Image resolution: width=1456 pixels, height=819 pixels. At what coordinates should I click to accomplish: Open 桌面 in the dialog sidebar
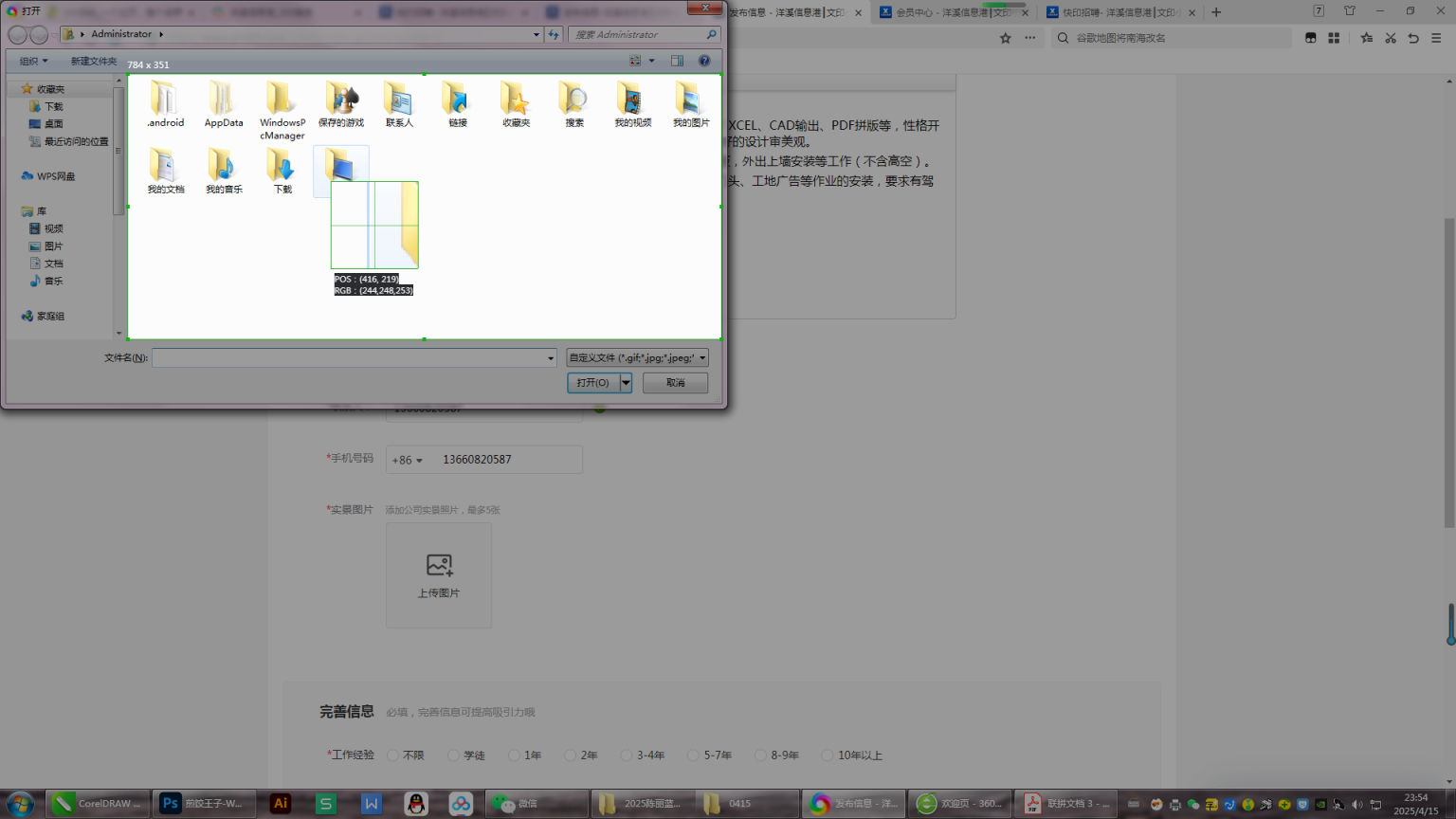click(x=46, y=124)
